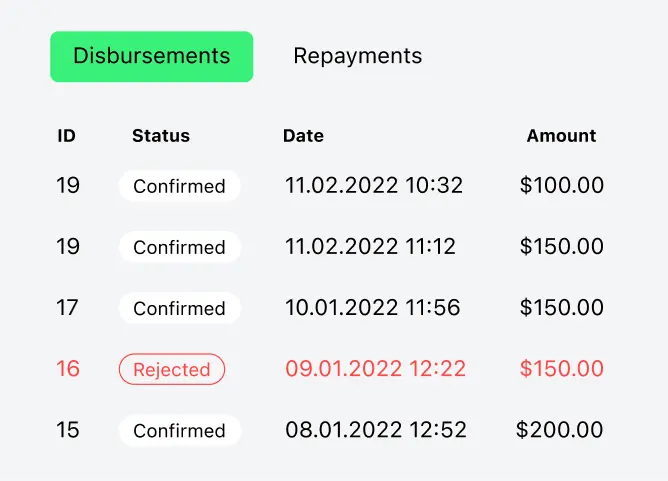Click Confirmed badge for 10:32 disbursement
Viewport: 668px width, 481px height.
179,186
